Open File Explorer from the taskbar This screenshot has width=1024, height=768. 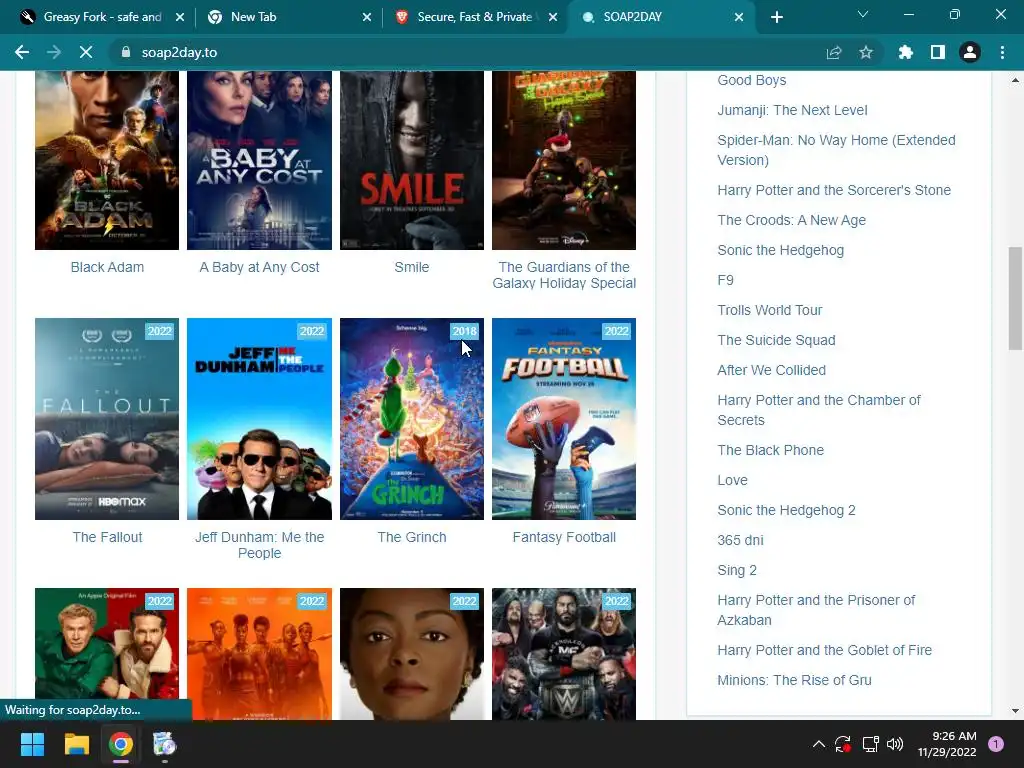(76, 744)
